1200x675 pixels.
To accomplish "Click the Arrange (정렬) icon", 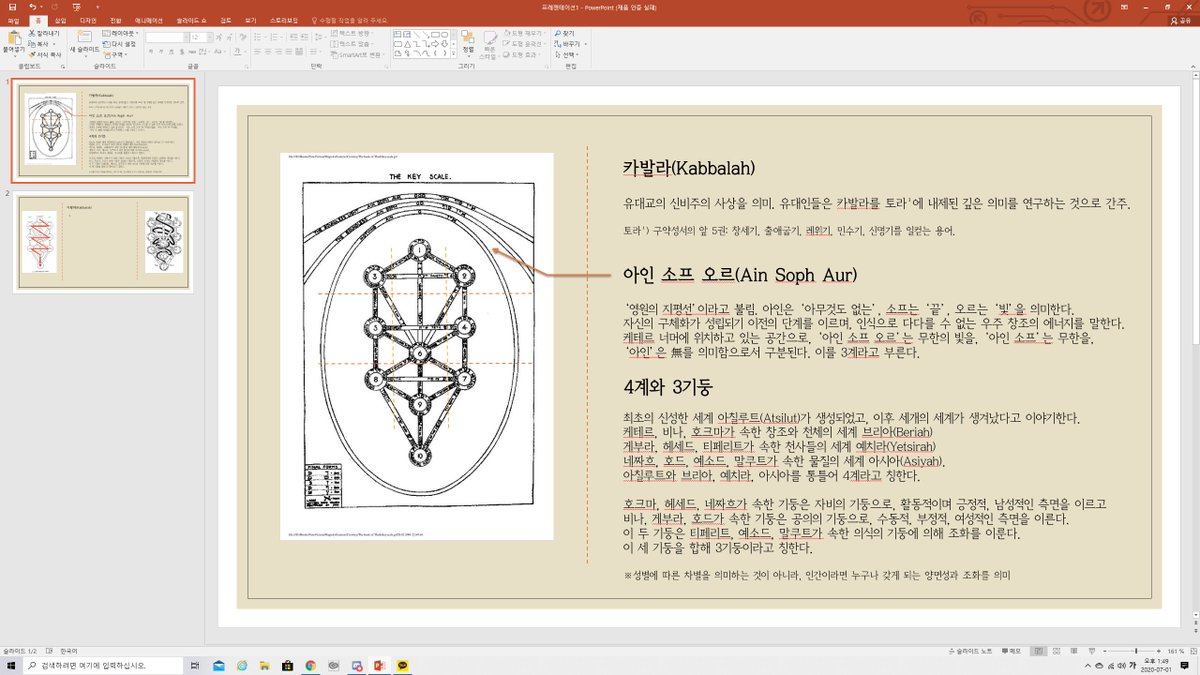I will pos(468,41).
